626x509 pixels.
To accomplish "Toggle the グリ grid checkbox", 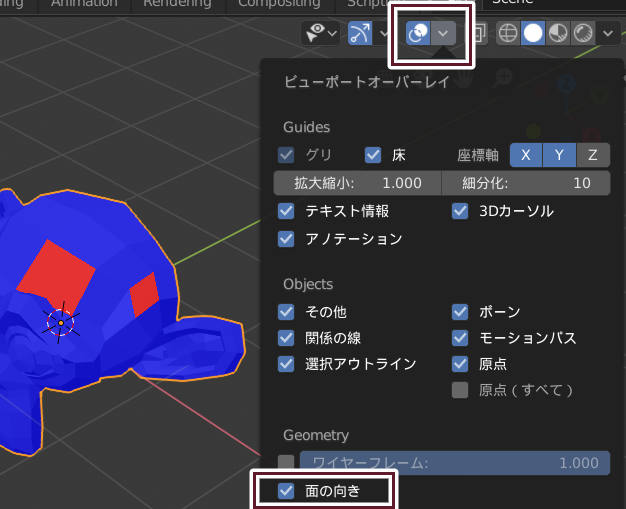I will coord(286,155).
